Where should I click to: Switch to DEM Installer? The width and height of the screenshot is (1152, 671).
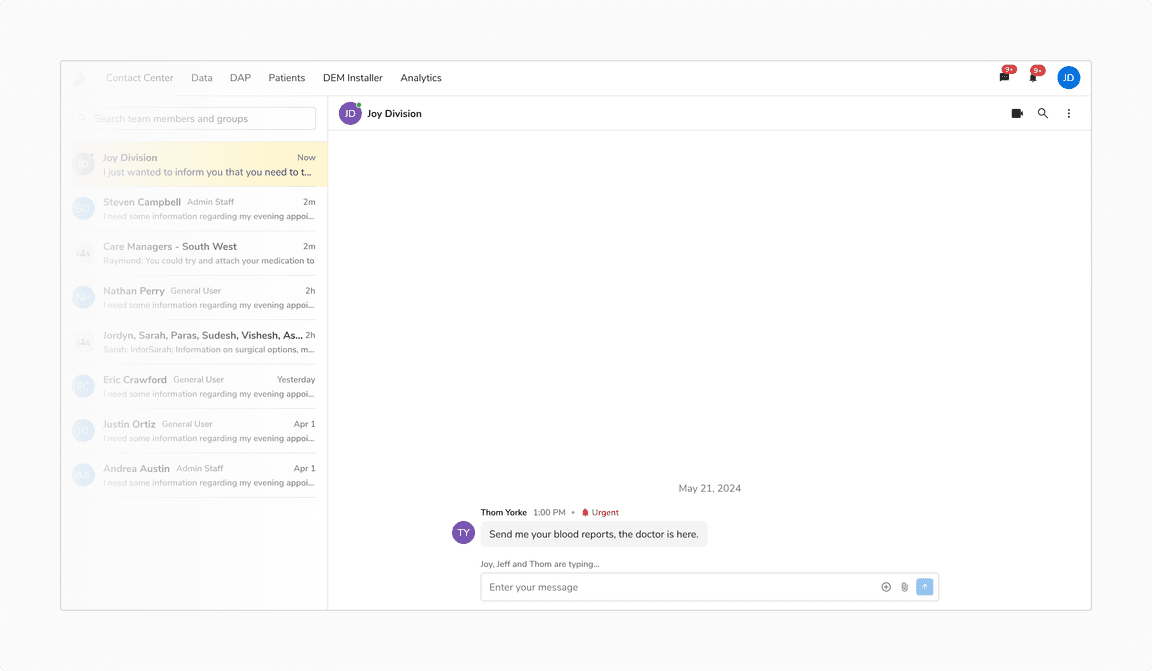[352, 78]
